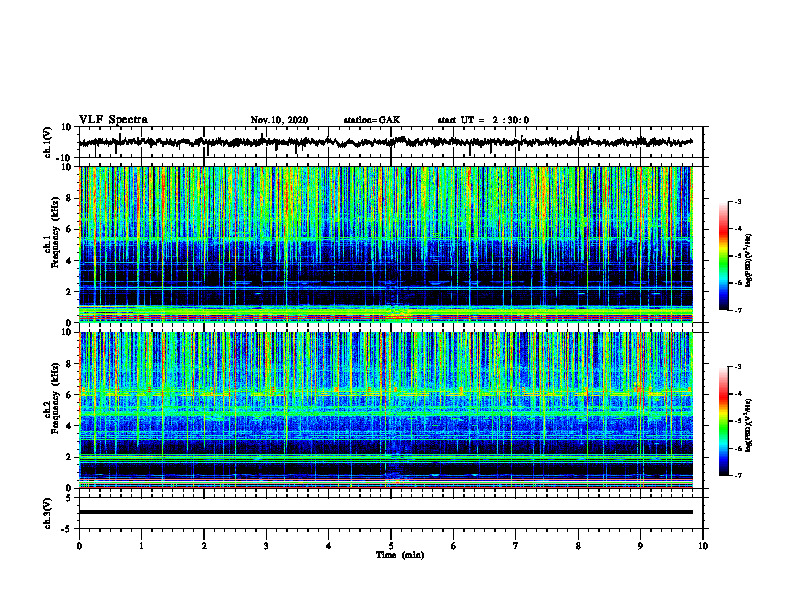Click the "-5" tick on ch.3 voltage axis

point(67,529)
